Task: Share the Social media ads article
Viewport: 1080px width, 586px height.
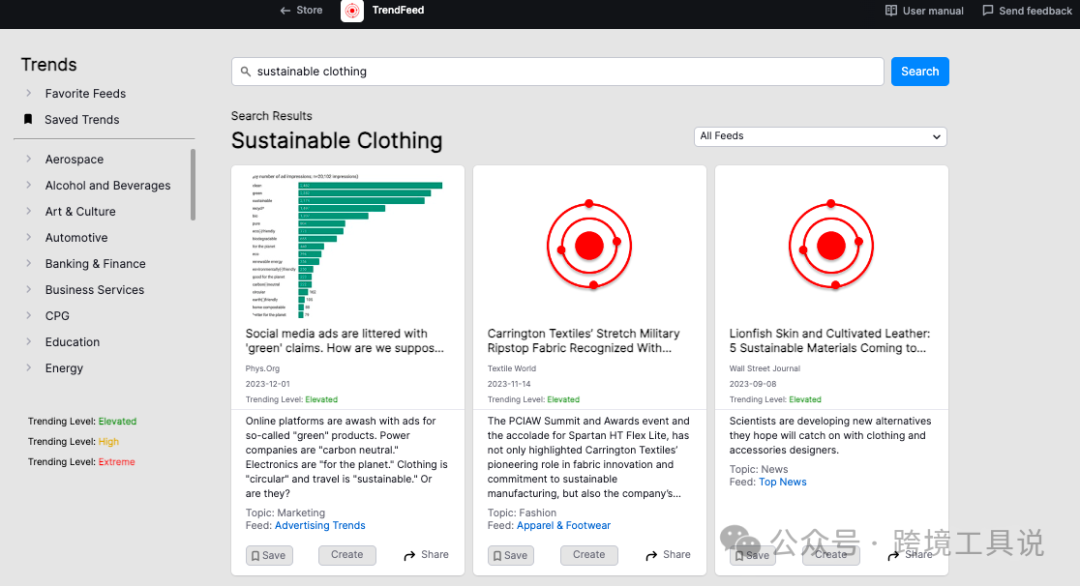Action: click(426, 555)
